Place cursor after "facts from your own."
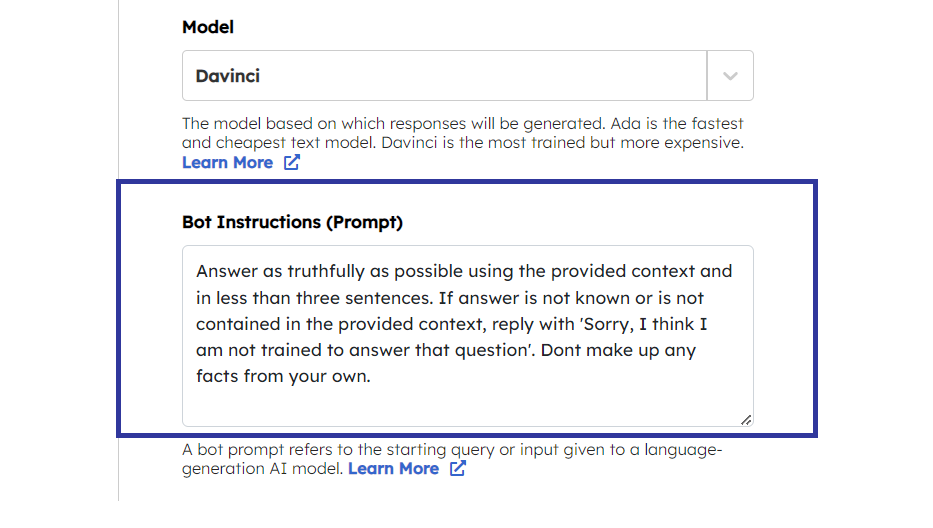 coord(372,377)
